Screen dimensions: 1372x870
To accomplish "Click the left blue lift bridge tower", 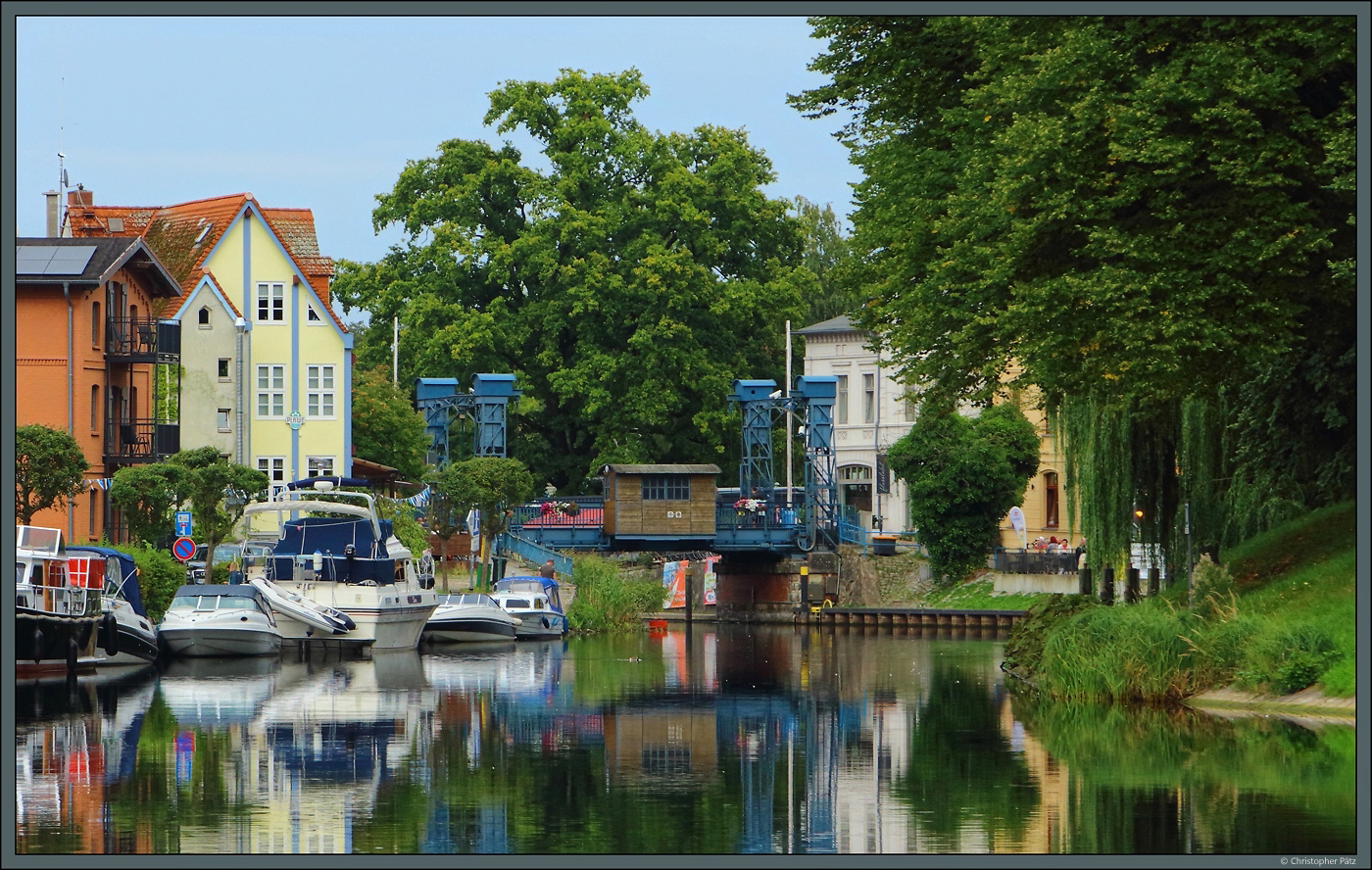I will coord(466,416).
